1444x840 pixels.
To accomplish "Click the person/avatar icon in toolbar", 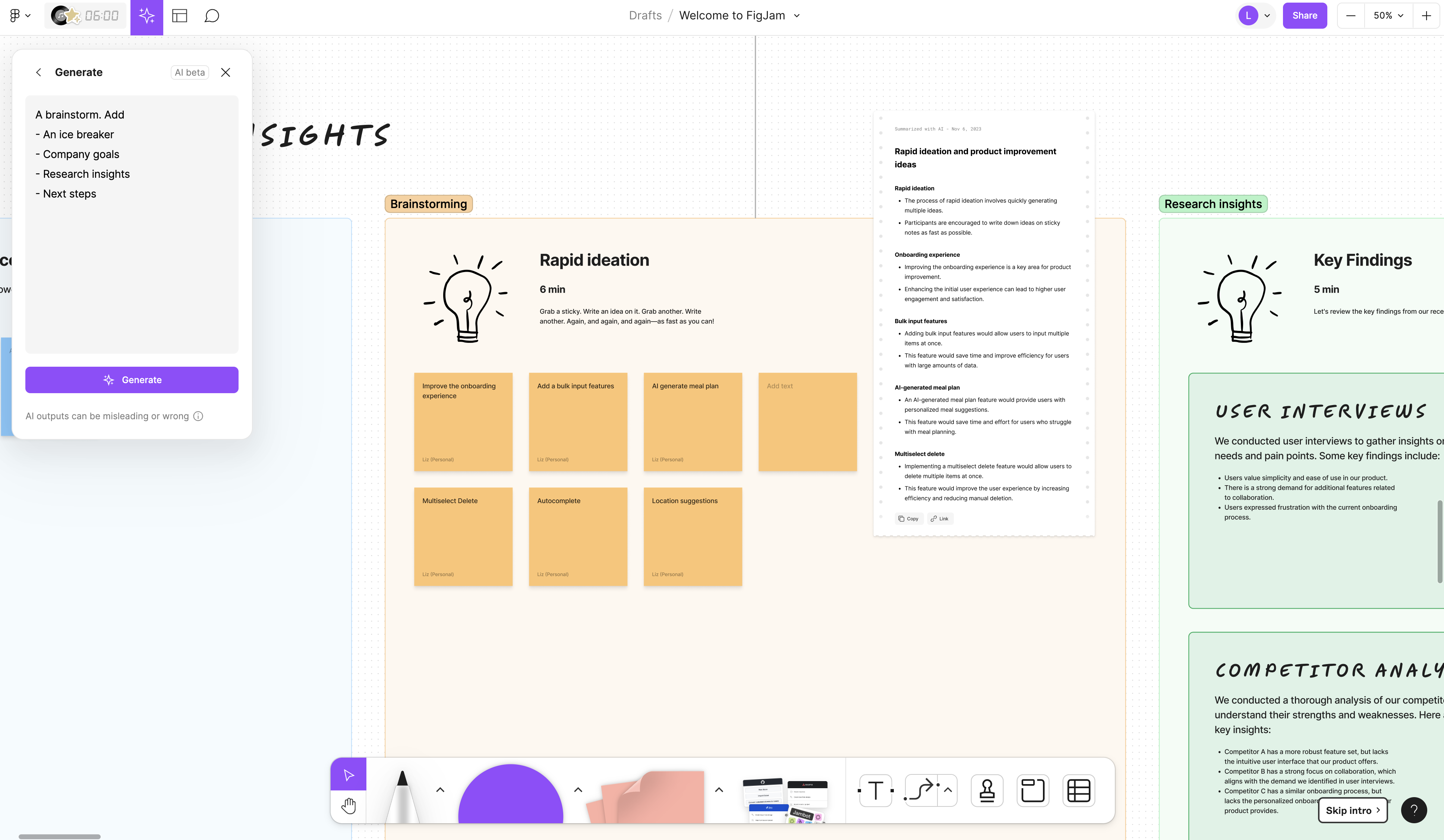I will coord(987,790).
